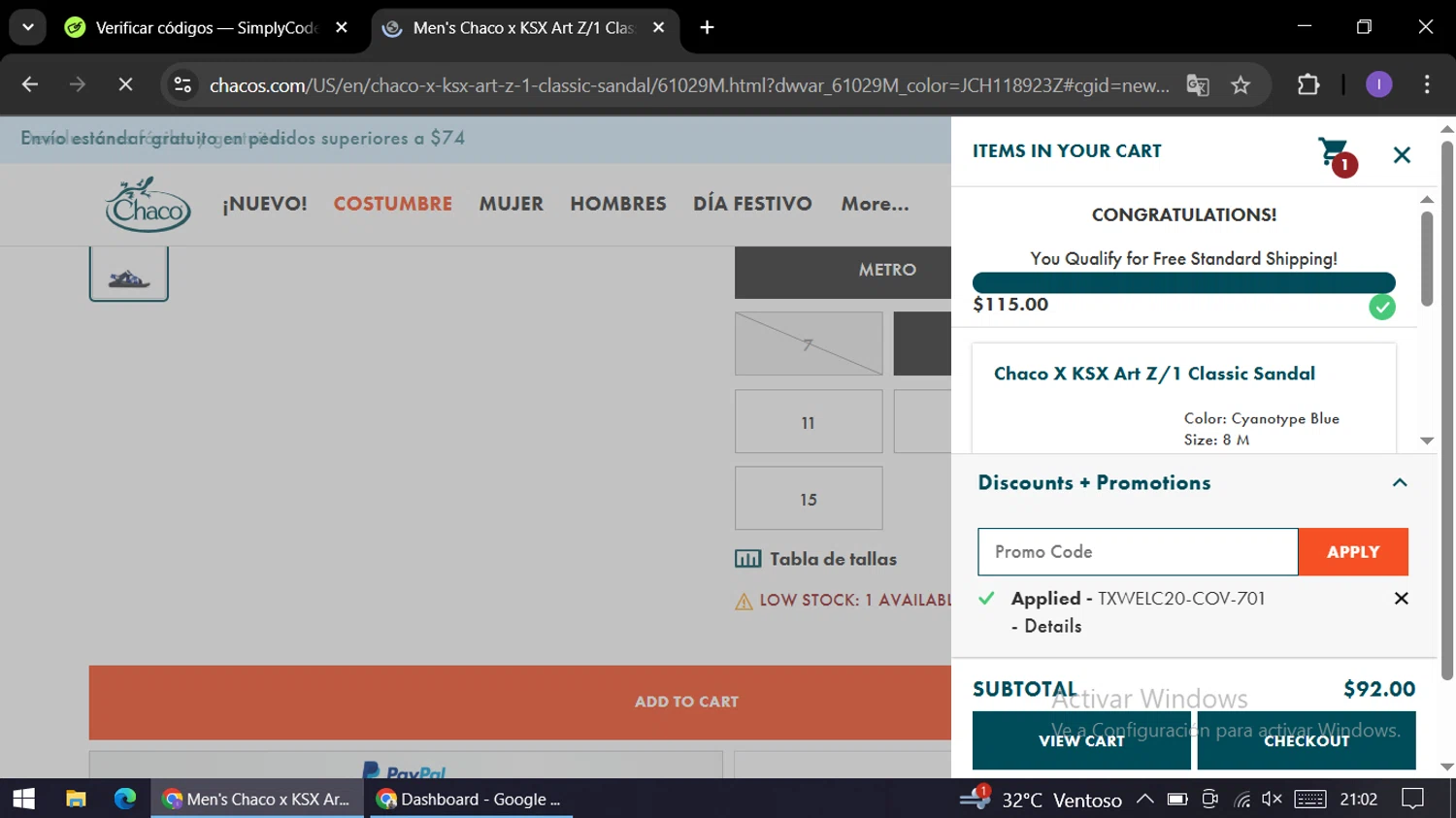Click the cart icon with badge
This screenshot has width=1456, height=818.
(1338, 156)
